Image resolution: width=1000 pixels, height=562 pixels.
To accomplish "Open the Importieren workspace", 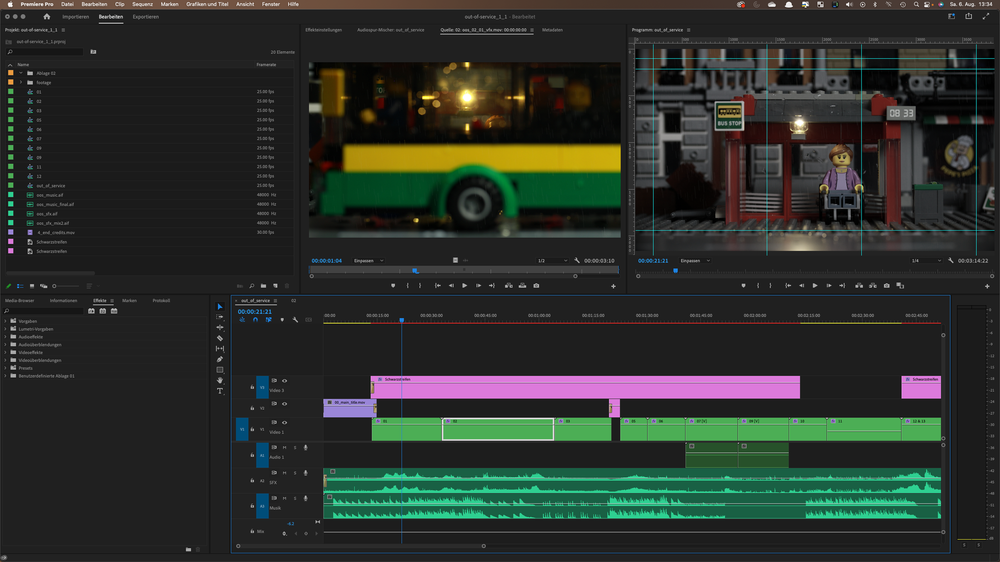I will click(x=75, y=17).
